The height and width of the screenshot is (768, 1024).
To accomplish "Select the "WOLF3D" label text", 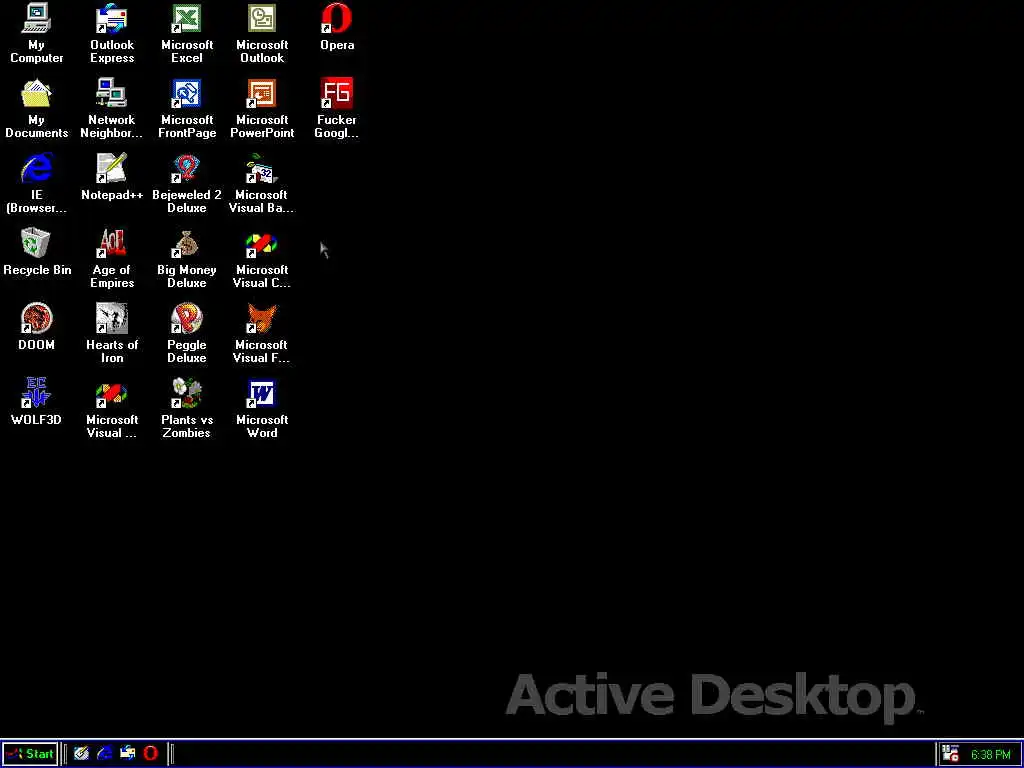I will click(37, 420).
